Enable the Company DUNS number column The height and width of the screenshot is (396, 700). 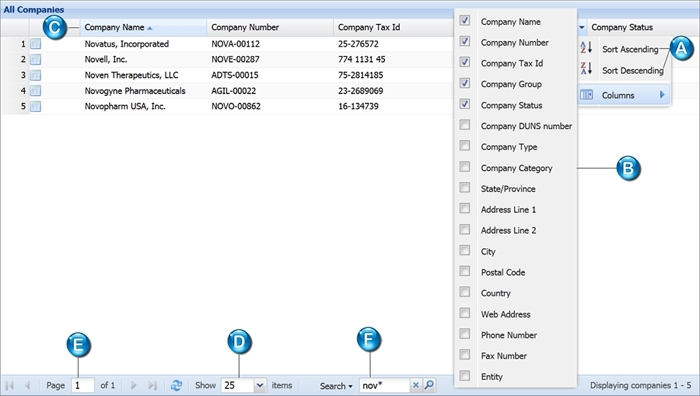tap(465, 125)
